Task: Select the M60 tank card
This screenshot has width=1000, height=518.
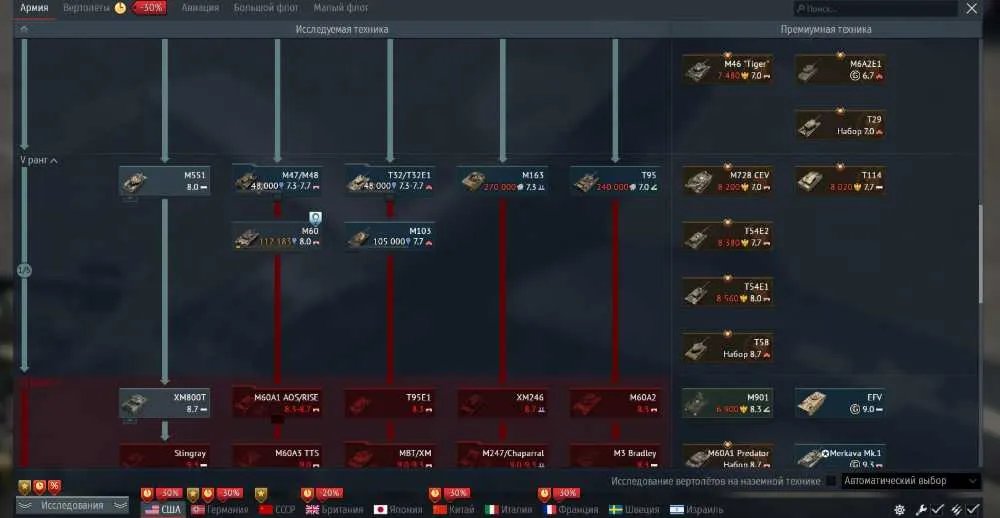Action: (277, 237)
